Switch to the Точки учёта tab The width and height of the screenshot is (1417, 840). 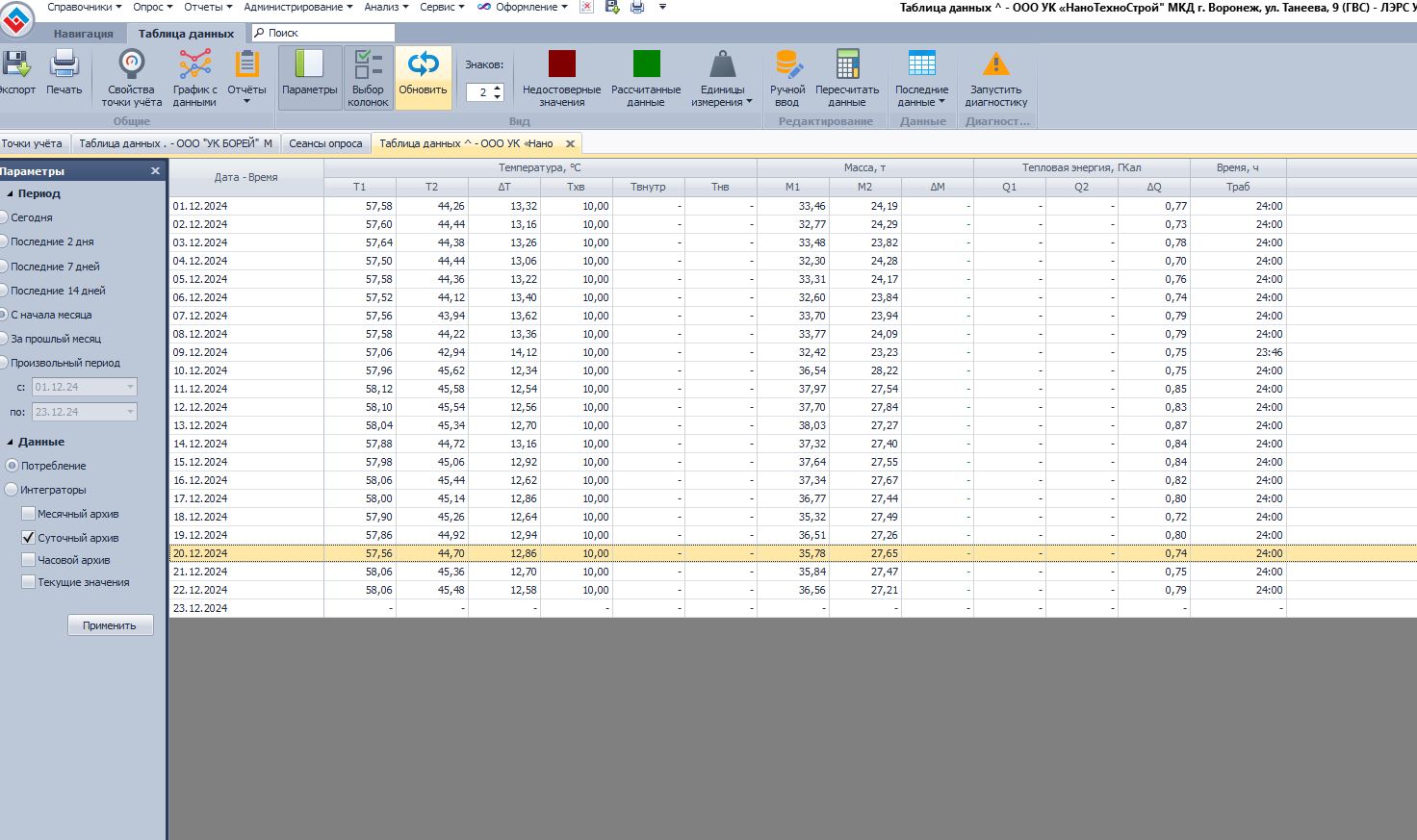32,143
